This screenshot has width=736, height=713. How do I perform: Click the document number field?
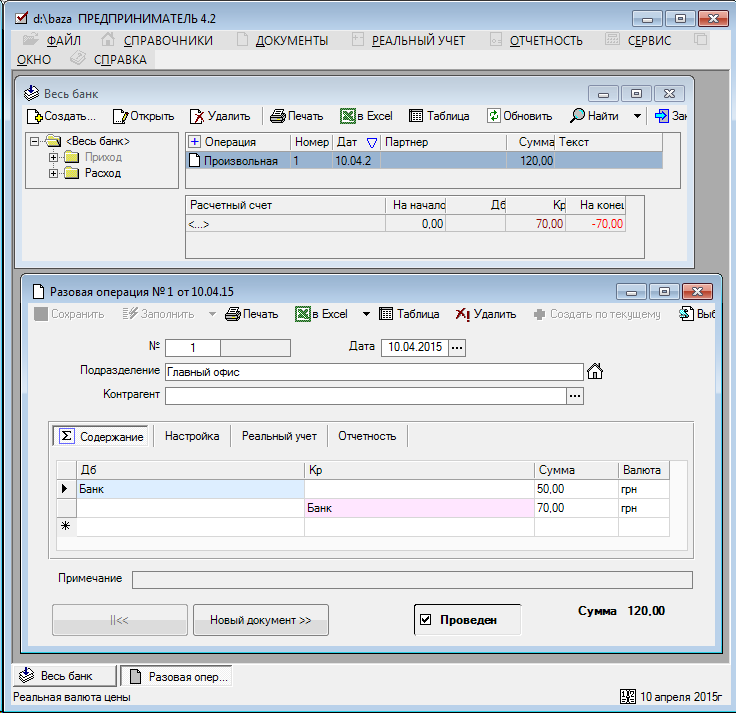pos(193,348)
